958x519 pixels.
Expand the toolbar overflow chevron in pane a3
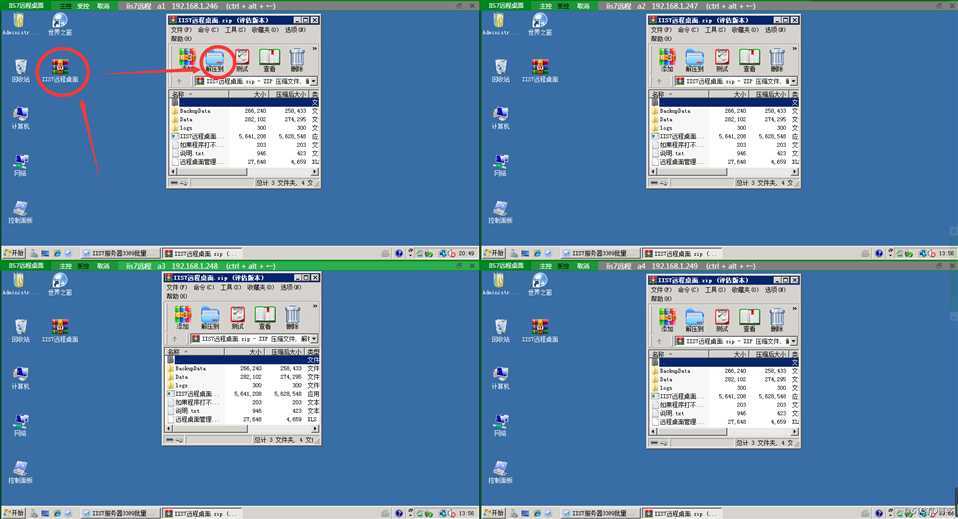click(315, 306)
